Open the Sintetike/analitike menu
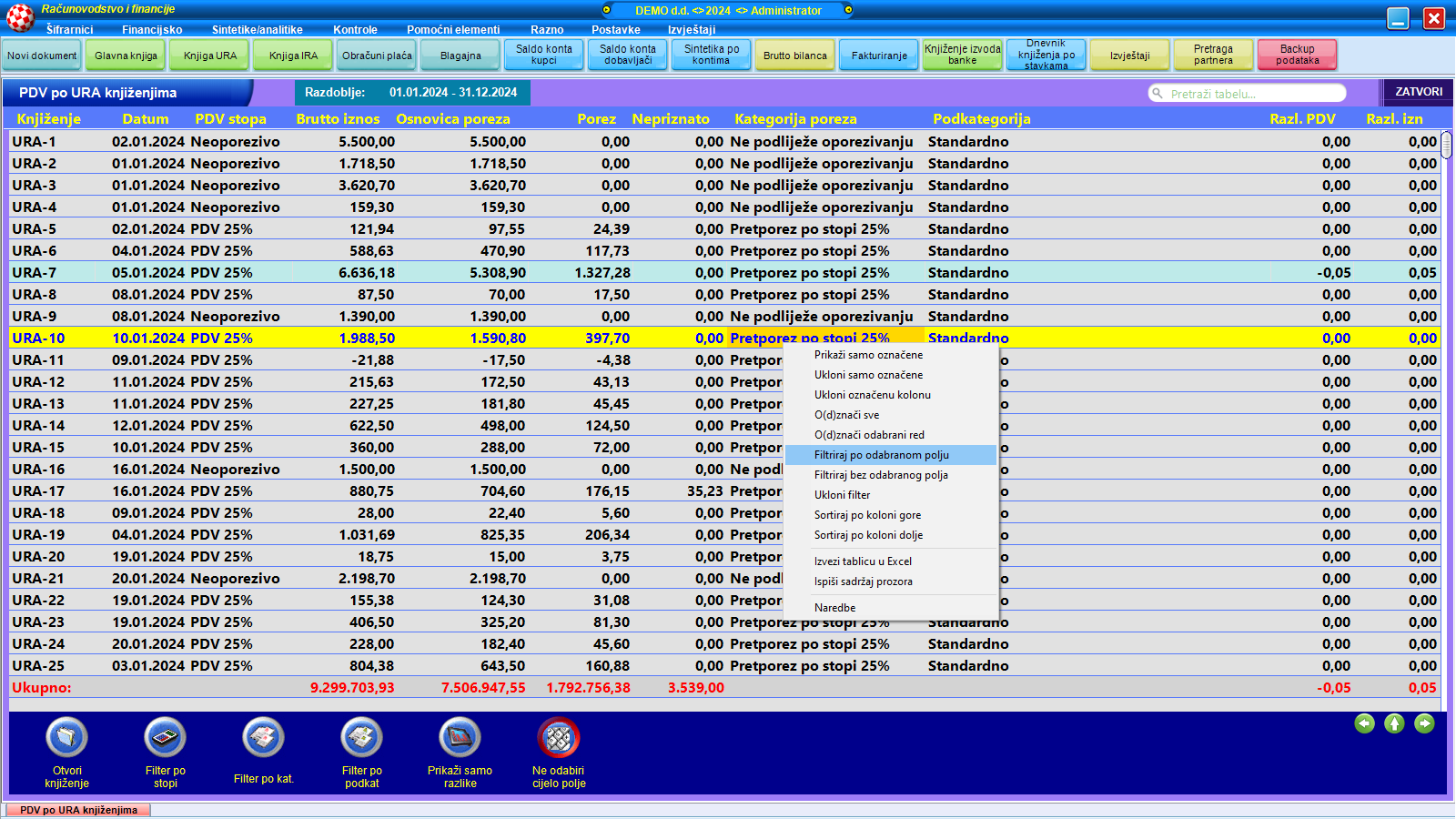Viewport: 1456px width, 819px height. point(258,30)
